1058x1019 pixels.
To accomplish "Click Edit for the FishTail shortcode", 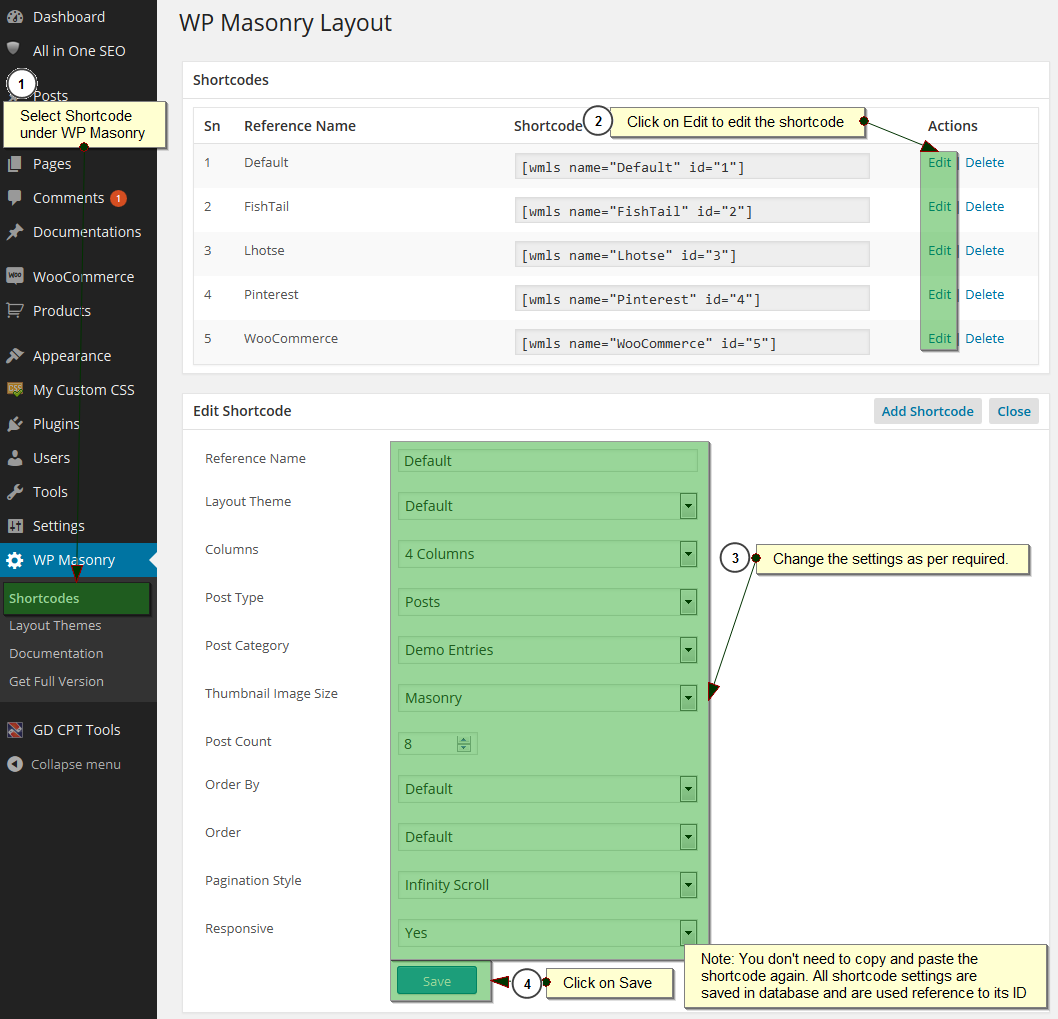I will coord(939,206).
